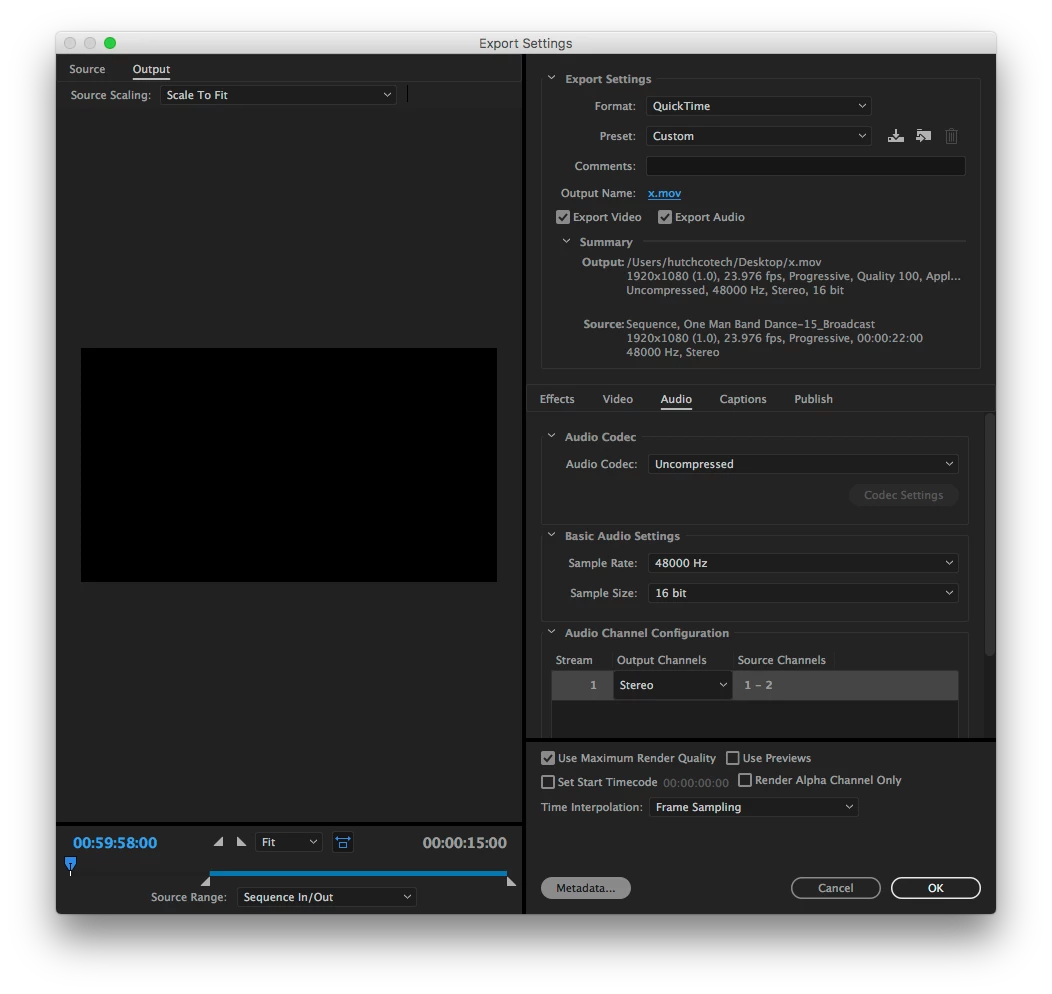This screenshot has height=994, width=1052.
Task: Click the Set Start Timecode value field
Action: 696,783
